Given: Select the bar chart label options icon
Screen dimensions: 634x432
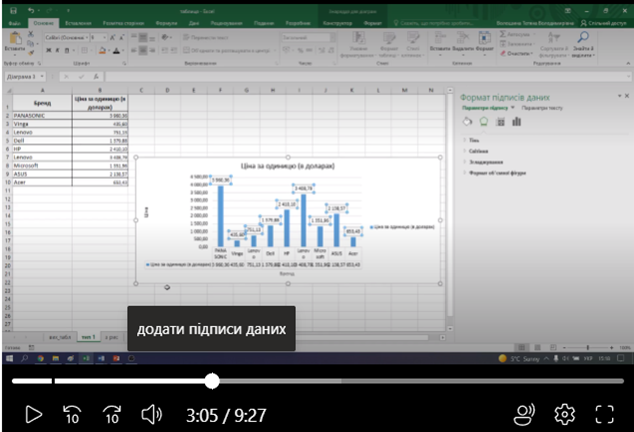Looking at the screenshot, I should [516, 121].
